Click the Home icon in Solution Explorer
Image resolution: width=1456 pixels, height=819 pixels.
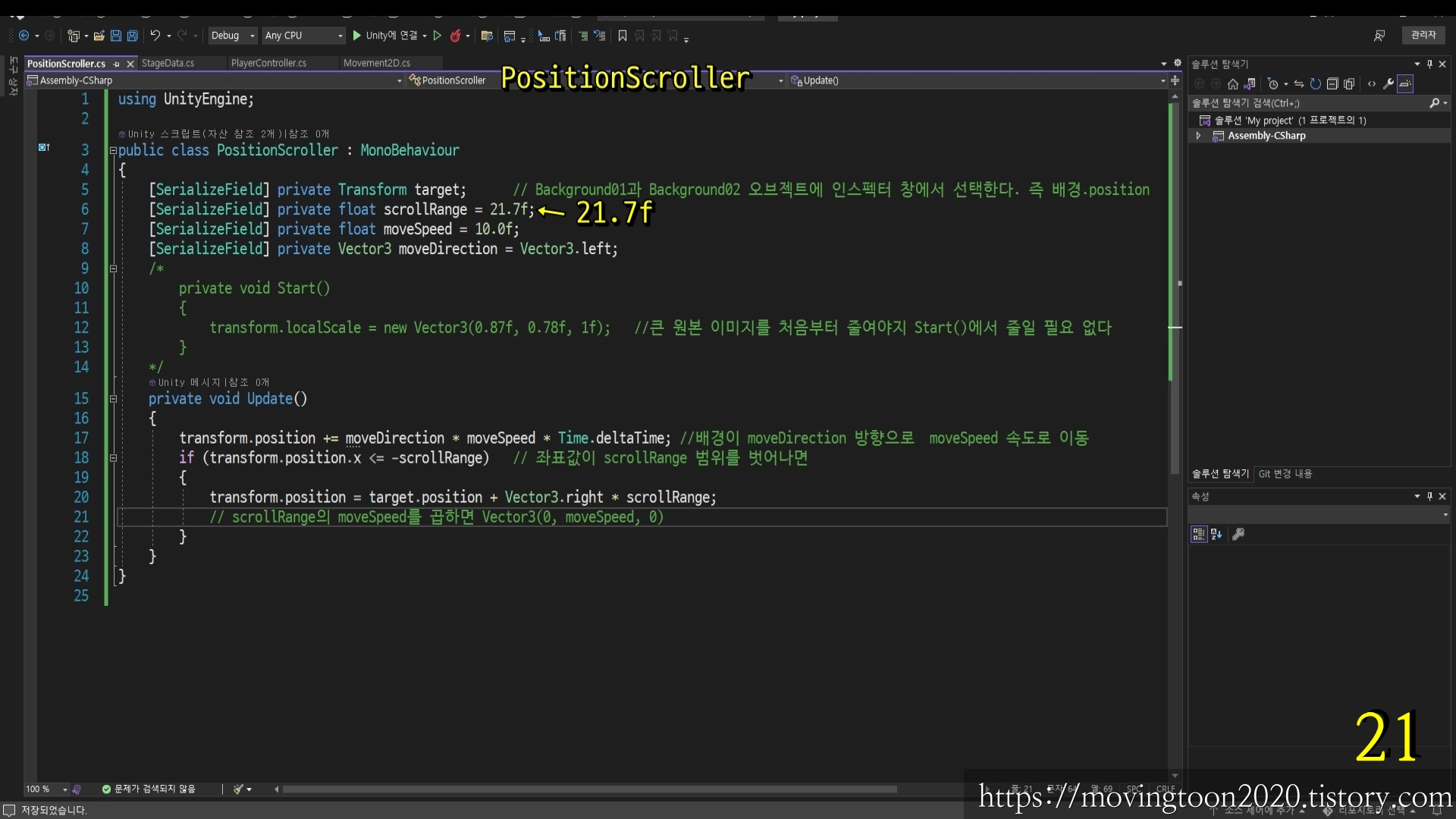(x=1233, y=83)
